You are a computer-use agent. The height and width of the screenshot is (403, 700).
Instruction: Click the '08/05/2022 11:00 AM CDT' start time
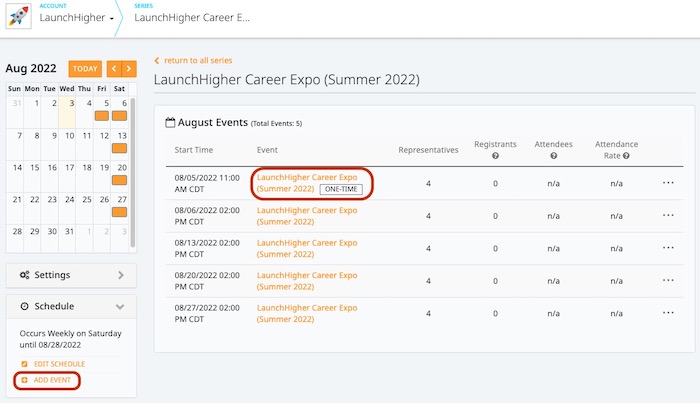(x=207, y=183)
